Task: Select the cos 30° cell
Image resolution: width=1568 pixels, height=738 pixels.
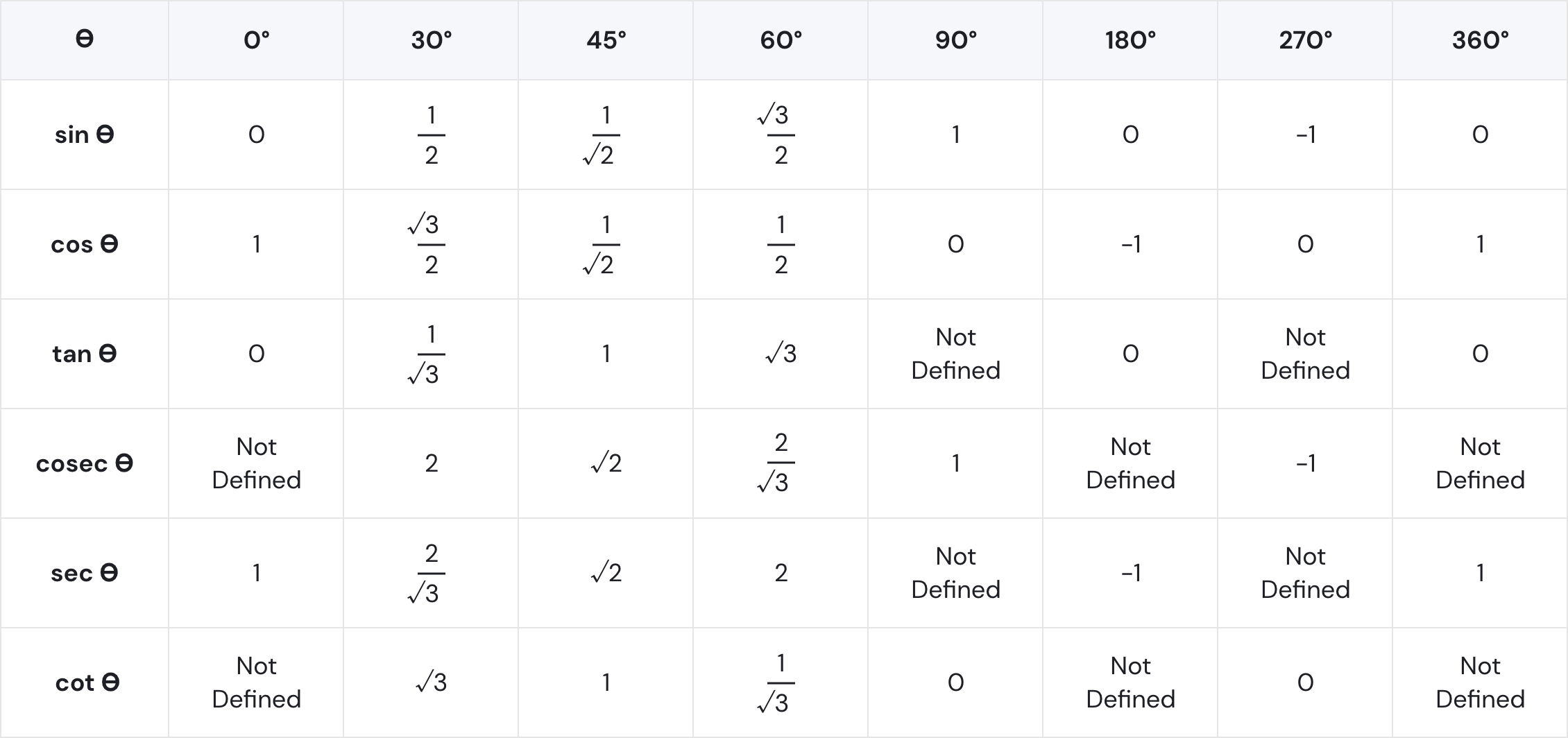Action: click(431, 244)
